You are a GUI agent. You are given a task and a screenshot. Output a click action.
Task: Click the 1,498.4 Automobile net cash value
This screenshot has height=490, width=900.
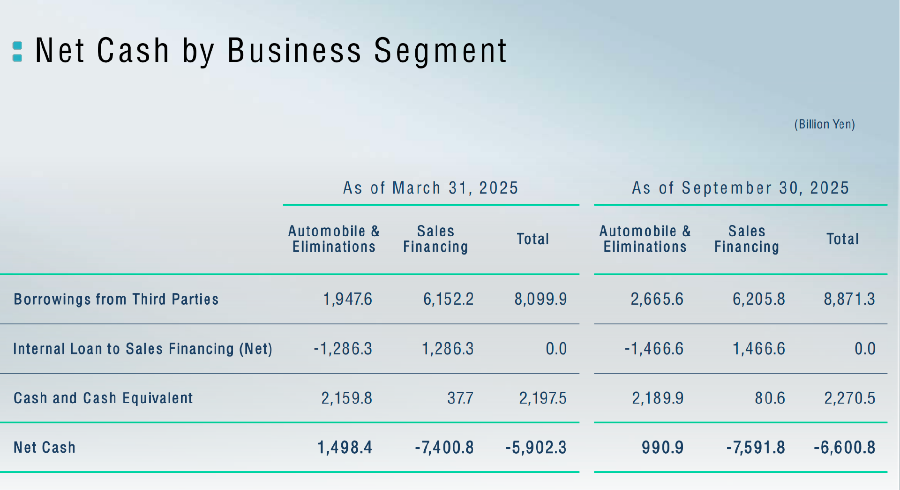pyautogui.click(x=345, y=447)
